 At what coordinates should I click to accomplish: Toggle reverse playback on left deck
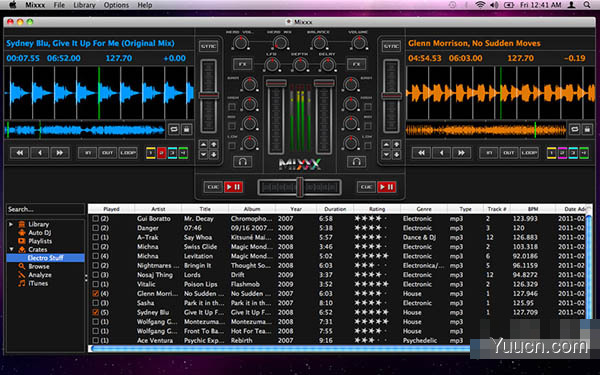40,153
